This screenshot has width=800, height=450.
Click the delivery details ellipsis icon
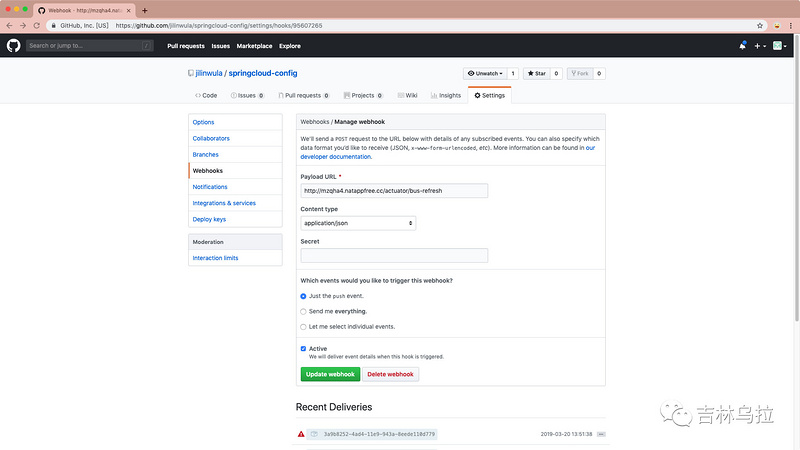pyautogui.click(x=601, y=434)
